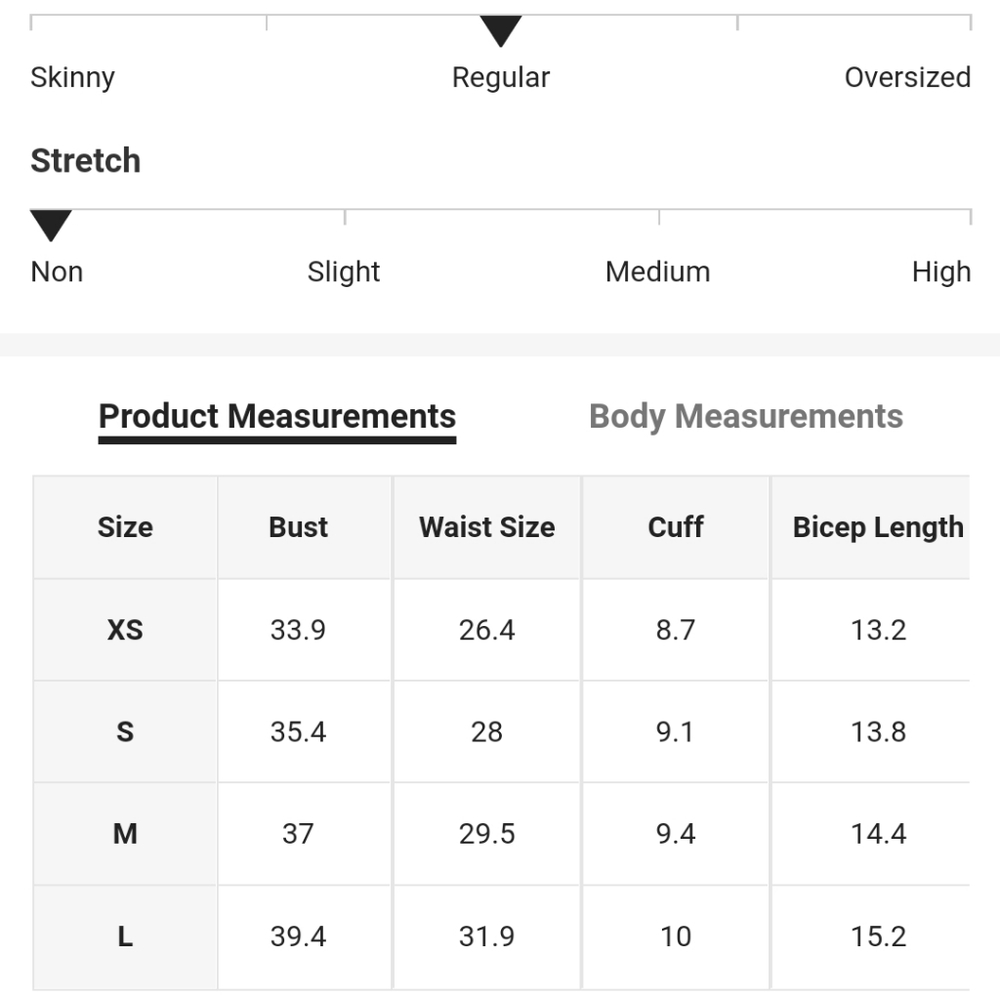
Task: Switch to the Body Measurements tab
Action: point(746,416)
